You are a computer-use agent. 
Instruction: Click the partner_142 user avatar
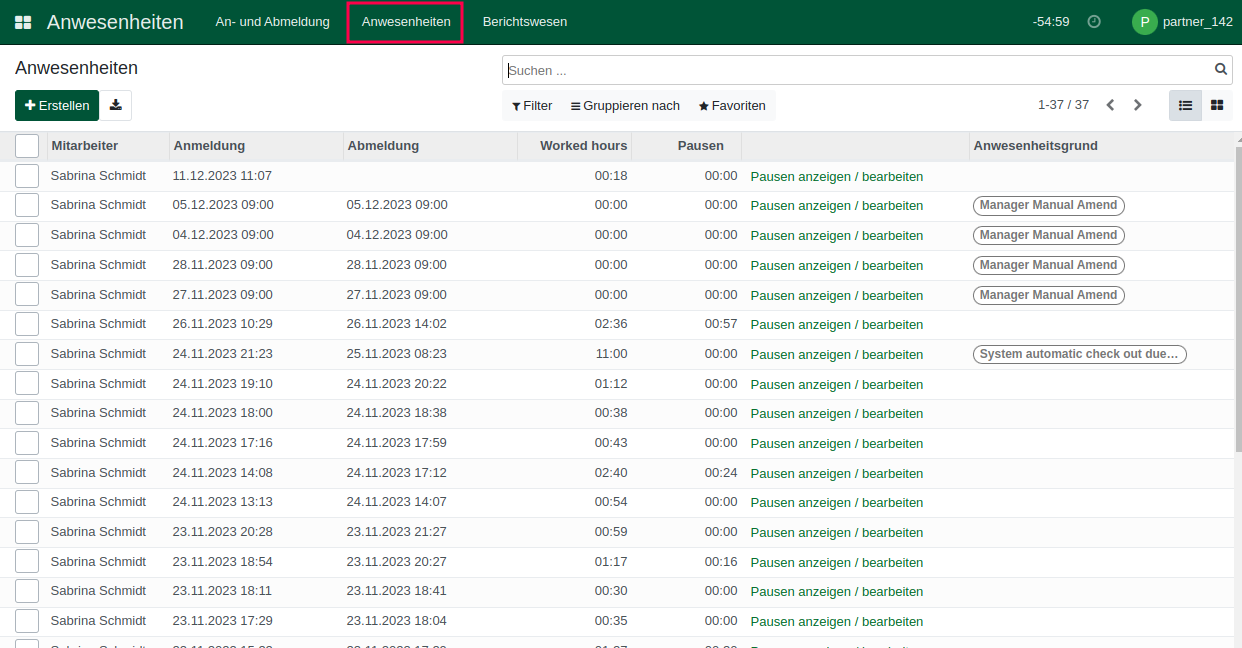pyautogui.click(x=1144, y=22)
